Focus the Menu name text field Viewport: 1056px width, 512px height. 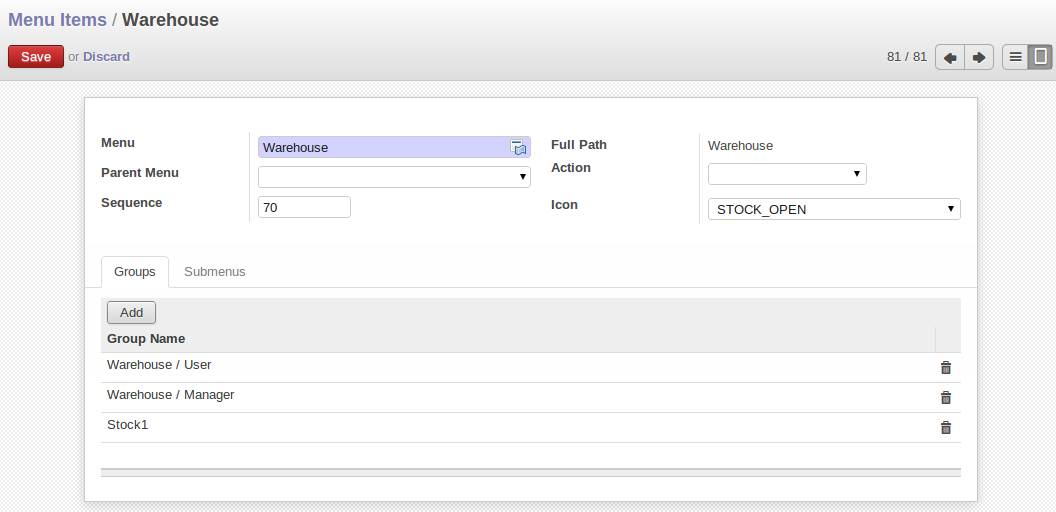(x=384, y=148)
